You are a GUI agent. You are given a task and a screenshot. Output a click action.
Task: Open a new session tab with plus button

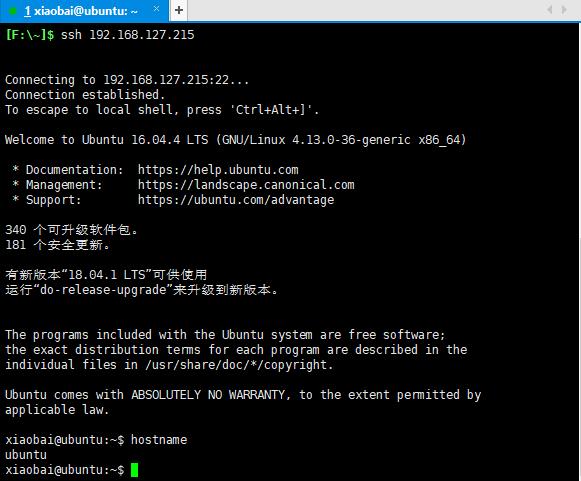179,10
